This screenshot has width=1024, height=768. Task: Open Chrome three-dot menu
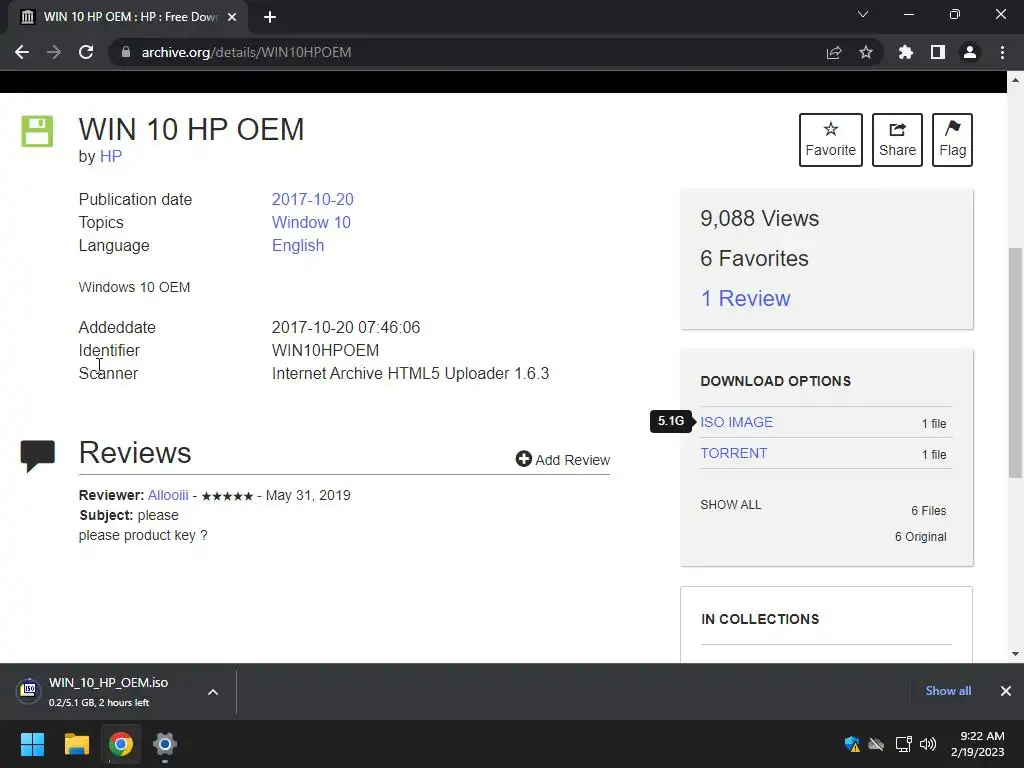point(1002,52)
